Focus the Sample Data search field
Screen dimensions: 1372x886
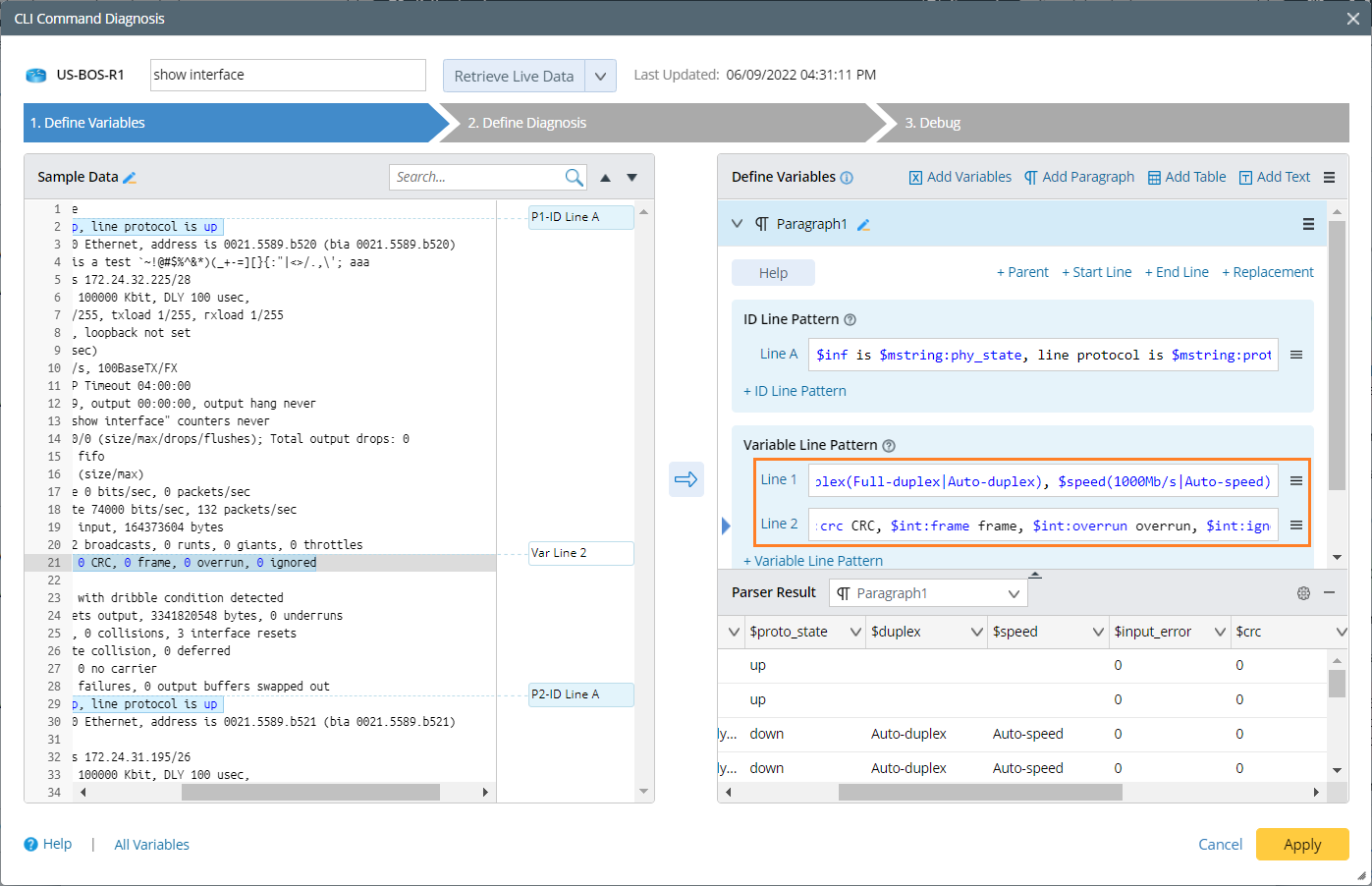(476, 177)
